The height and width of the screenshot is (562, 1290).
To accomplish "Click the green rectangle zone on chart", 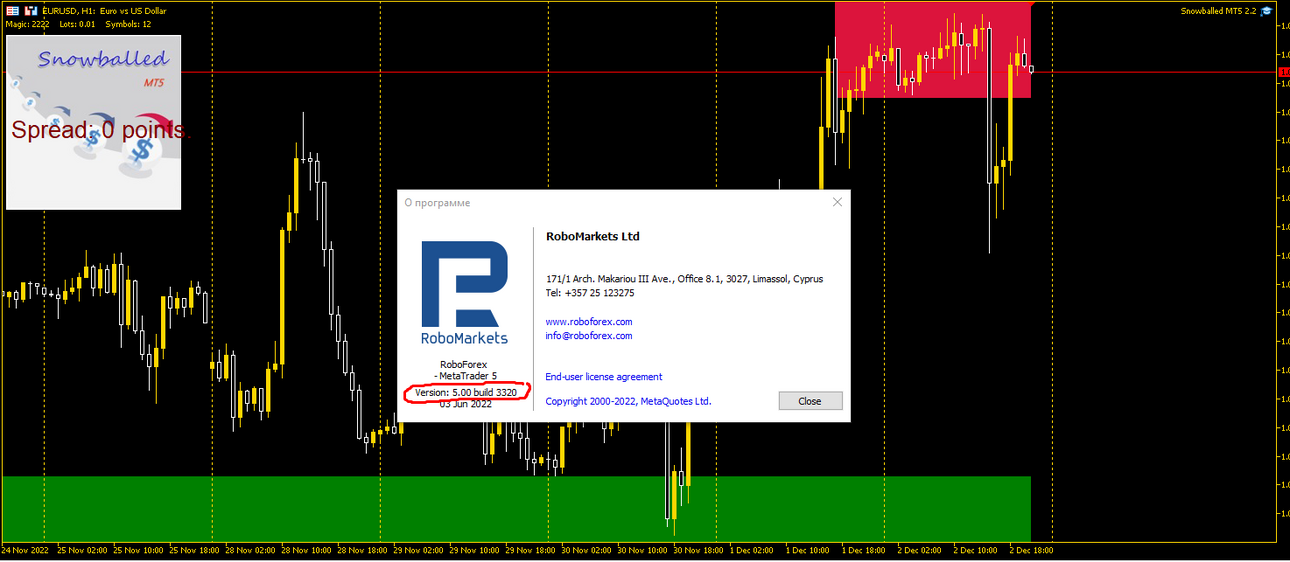I will pyautogui.click(x=516, y=509).
